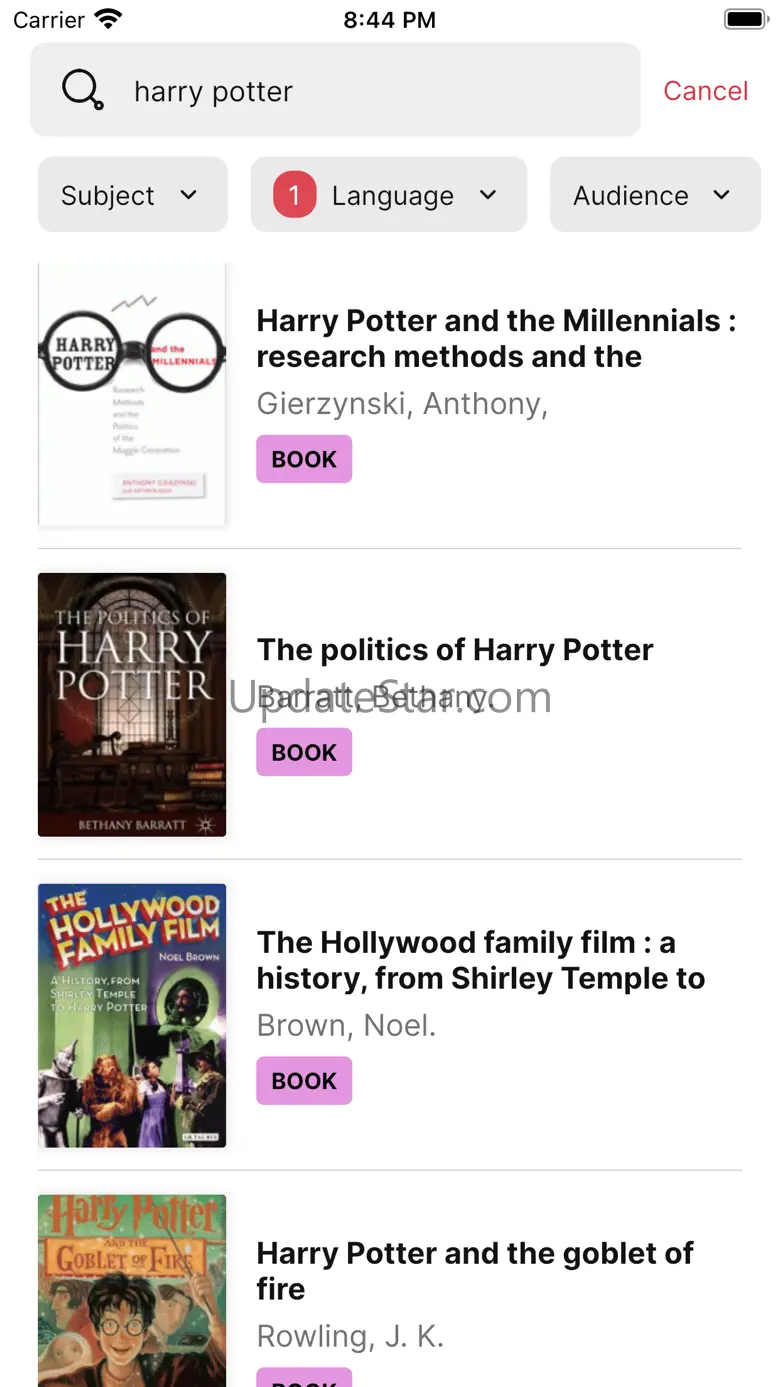Image resolution: width=780 pixels, height=1387 pixels.
Task: Tap BOOK tag under Gierzynski, Anthony
Action: [304, 459]
